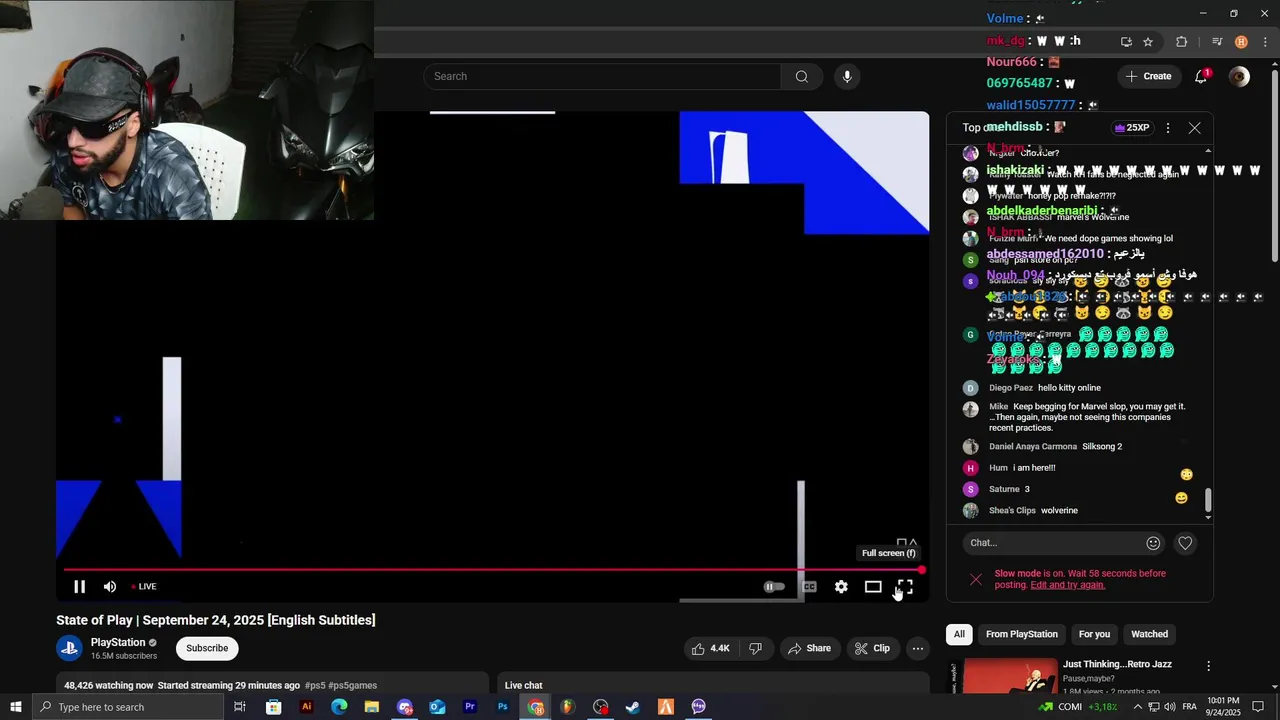Bookmark this tab with the star

[1148, 42]
